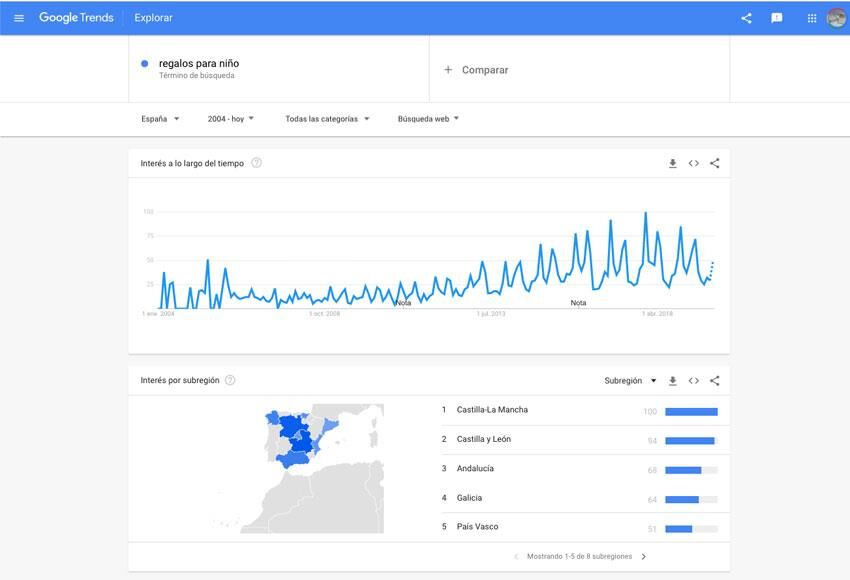Open embed code for subregion card
The height and width of the screenshot is (580, 850).
(x=693, y=381)
